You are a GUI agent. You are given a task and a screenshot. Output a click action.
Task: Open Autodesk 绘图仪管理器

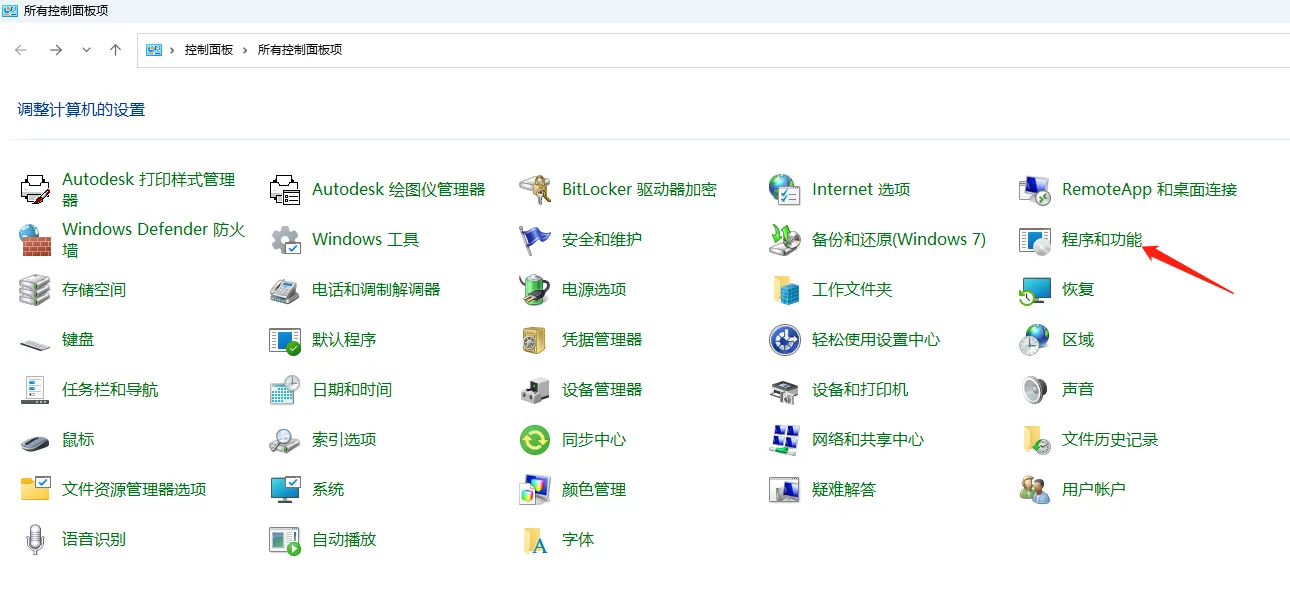[400, 189]
